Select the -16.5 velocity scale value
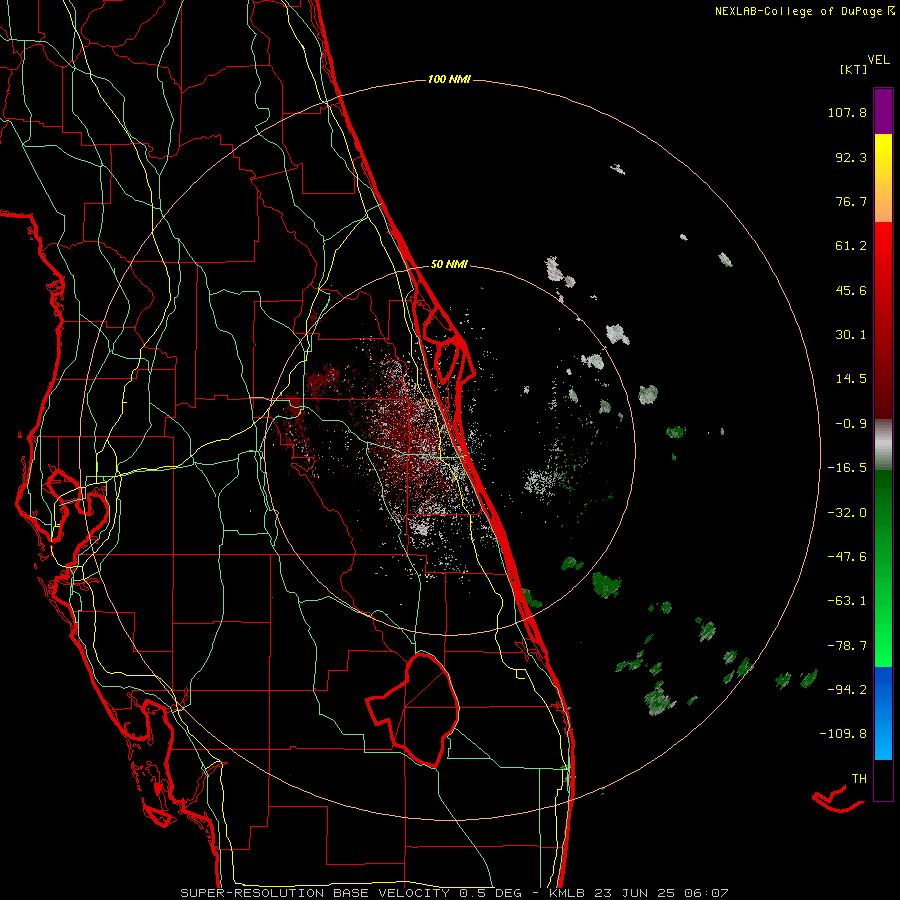The height and width of the screenshot is (900, 900). point(847,468)
